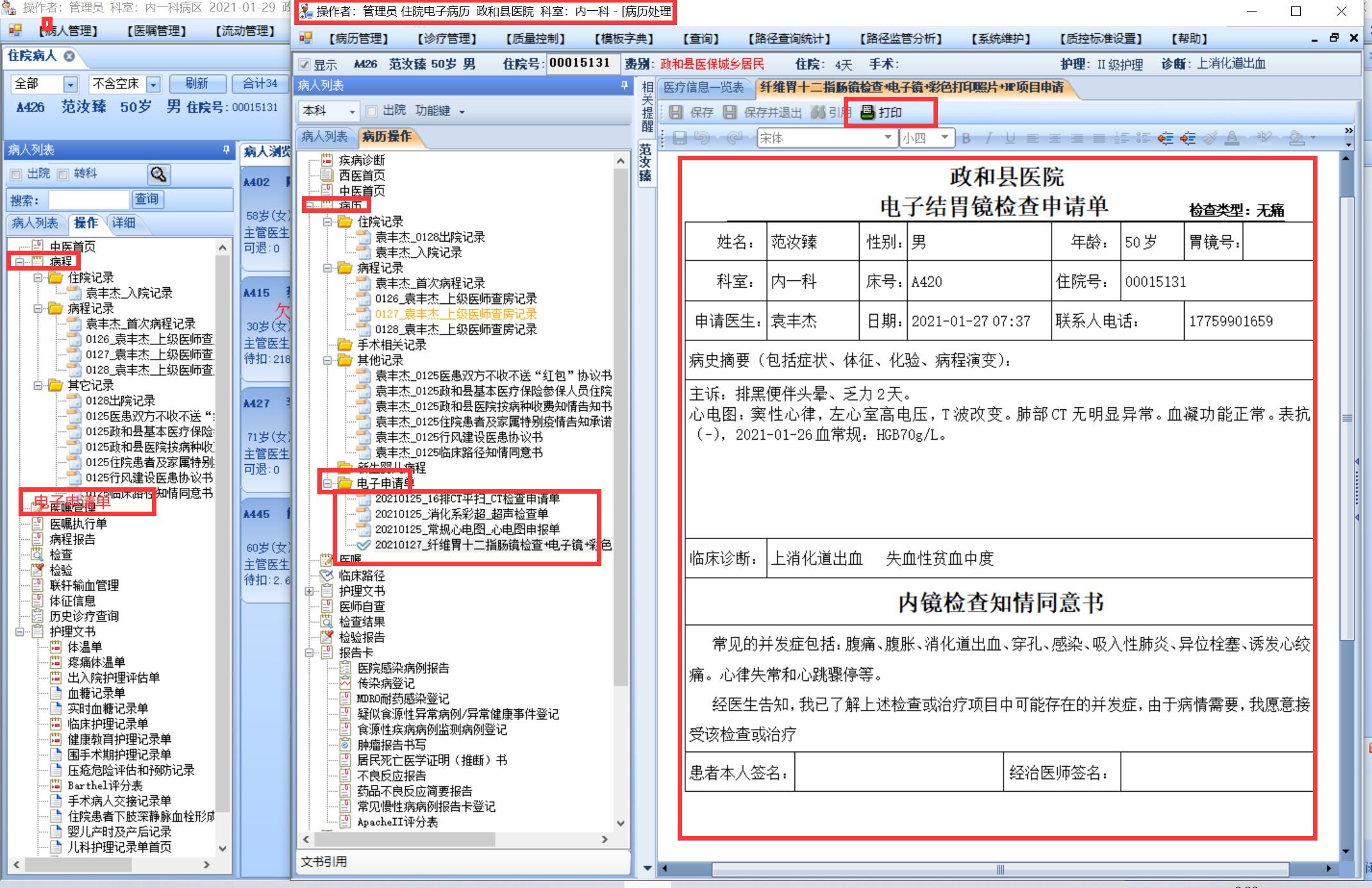Check the 转科 checkbox
Image resolution: width=1372 pixels, height=888 pixels.
coord(63,174)
